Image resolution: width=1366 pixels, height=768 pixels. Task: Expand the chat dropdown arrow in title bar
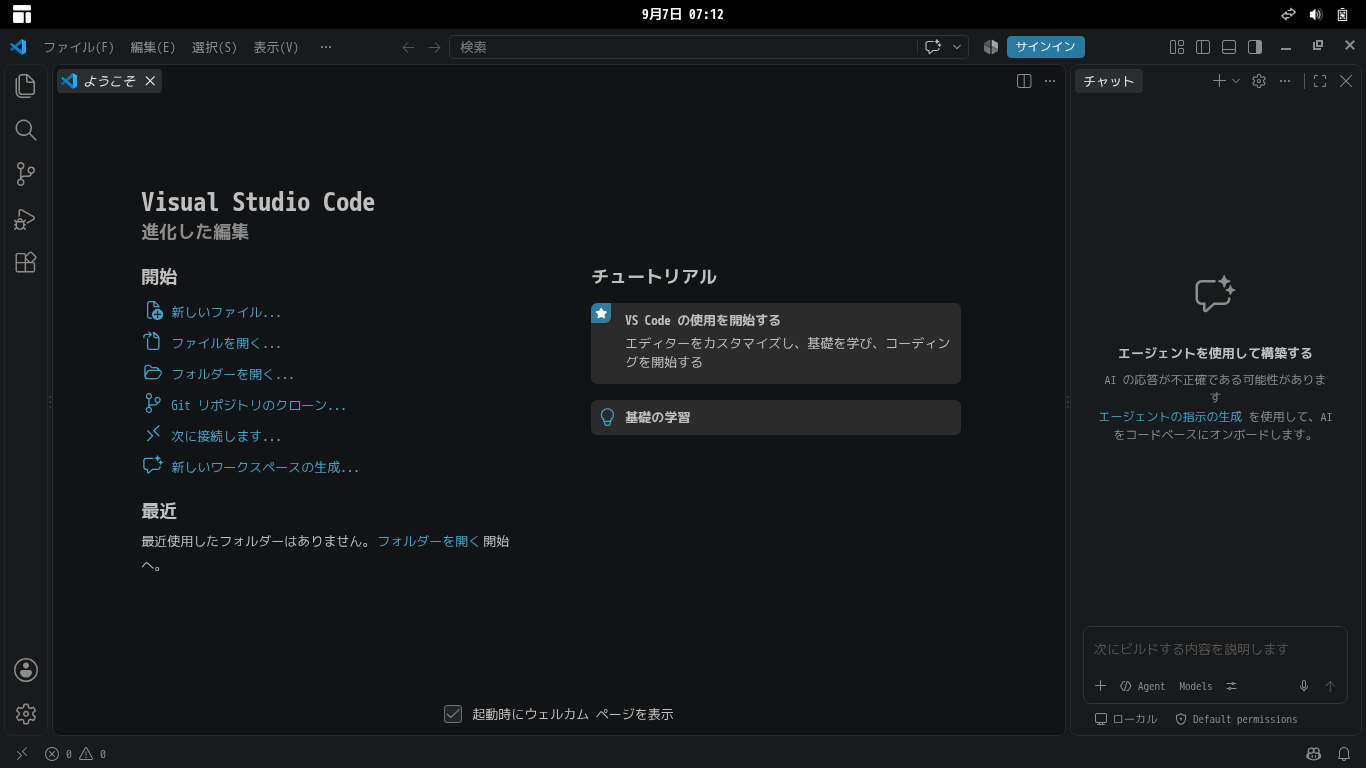[958, 47]
